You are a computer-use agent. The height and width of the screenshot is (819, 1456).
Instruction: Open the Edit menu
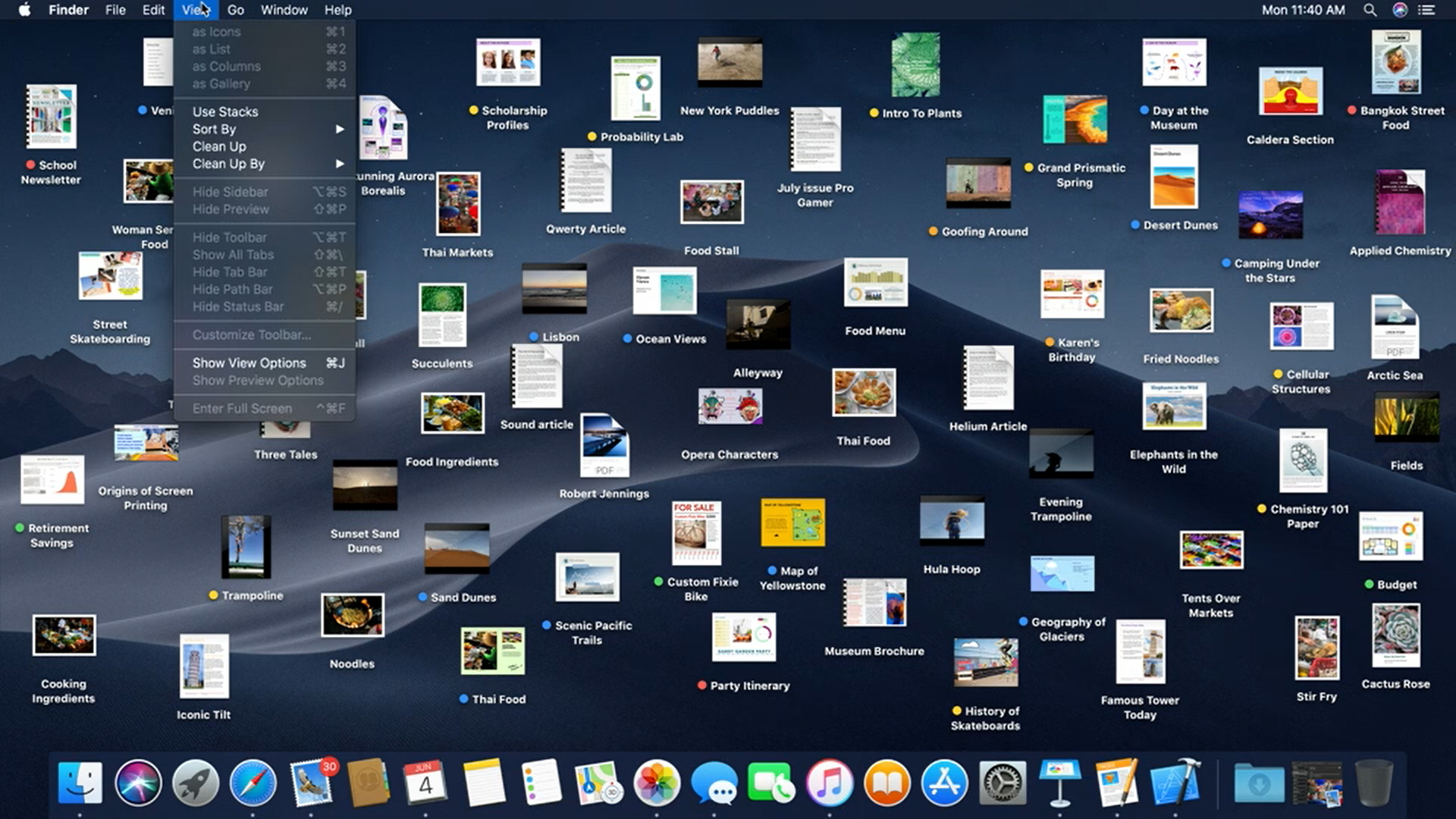pyautogui.click(x=153, y=10)
